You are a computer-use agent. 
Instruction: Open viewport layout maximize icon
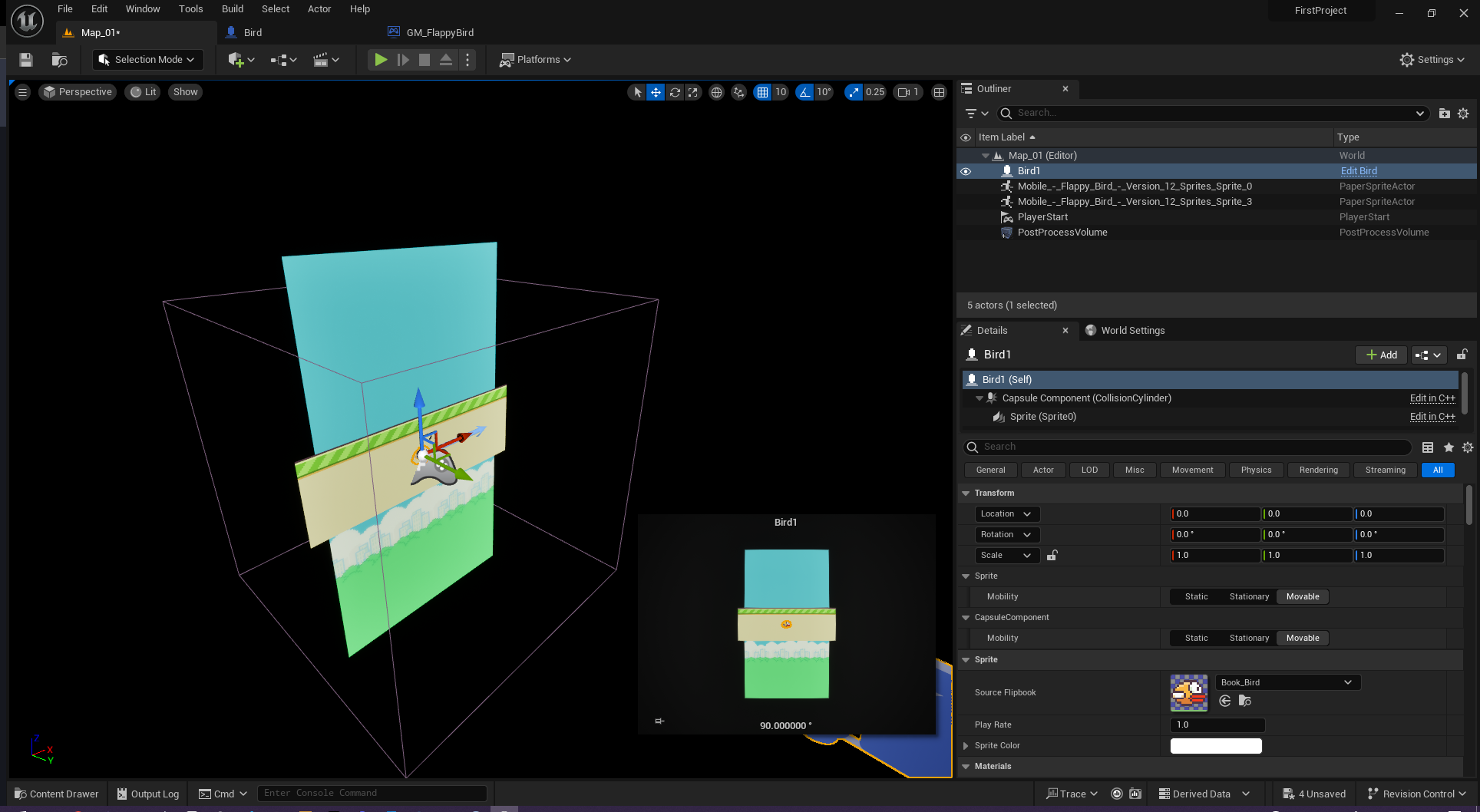[x=939, y=92]
